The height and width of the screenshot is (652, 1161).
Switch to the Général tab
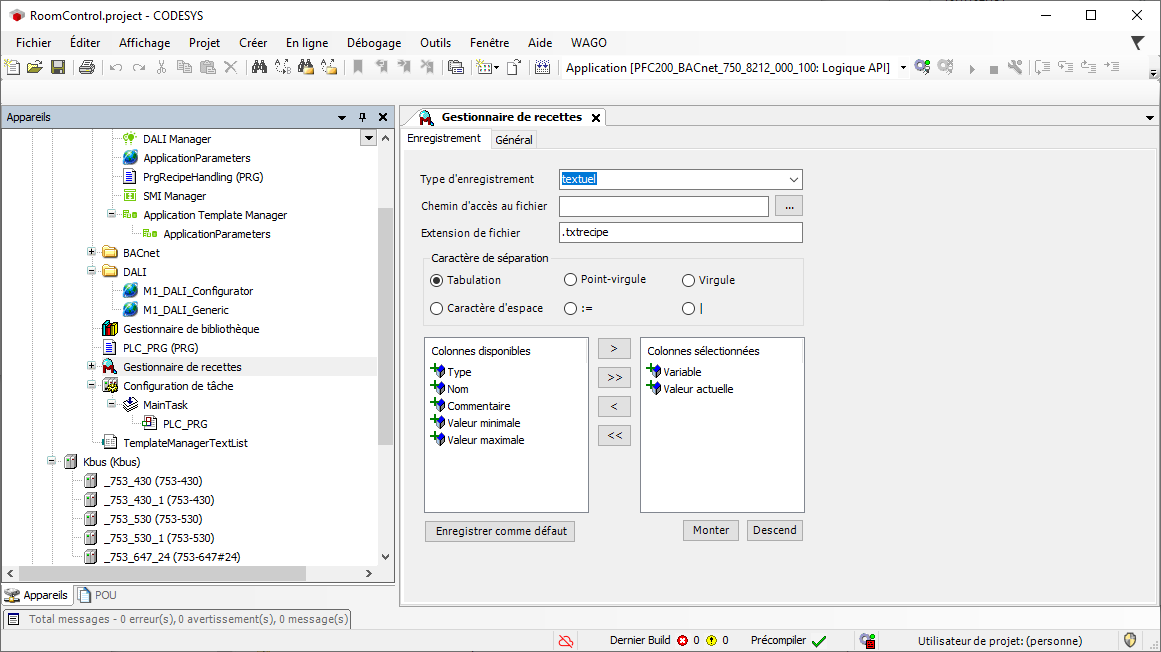point(514,139)
